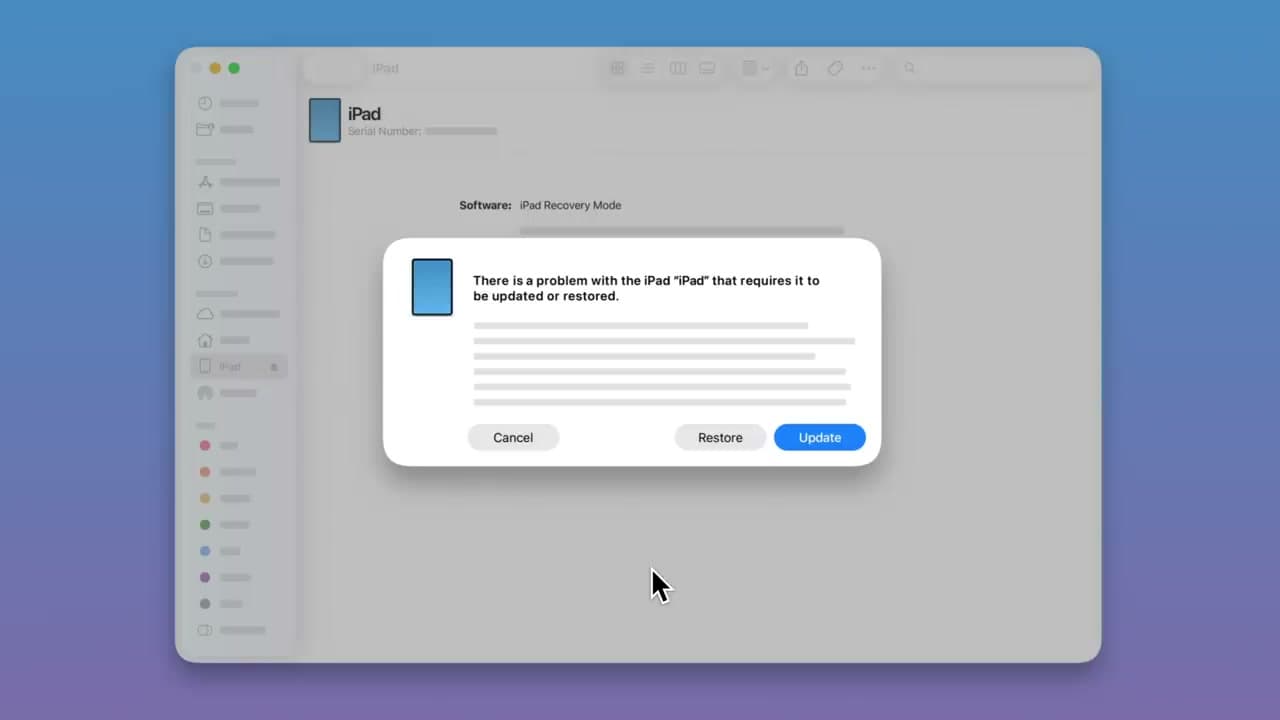This screenshot has height=720, width=1280.
Task: Open the Downloads icon in sidebar
Action: [205, 261]
